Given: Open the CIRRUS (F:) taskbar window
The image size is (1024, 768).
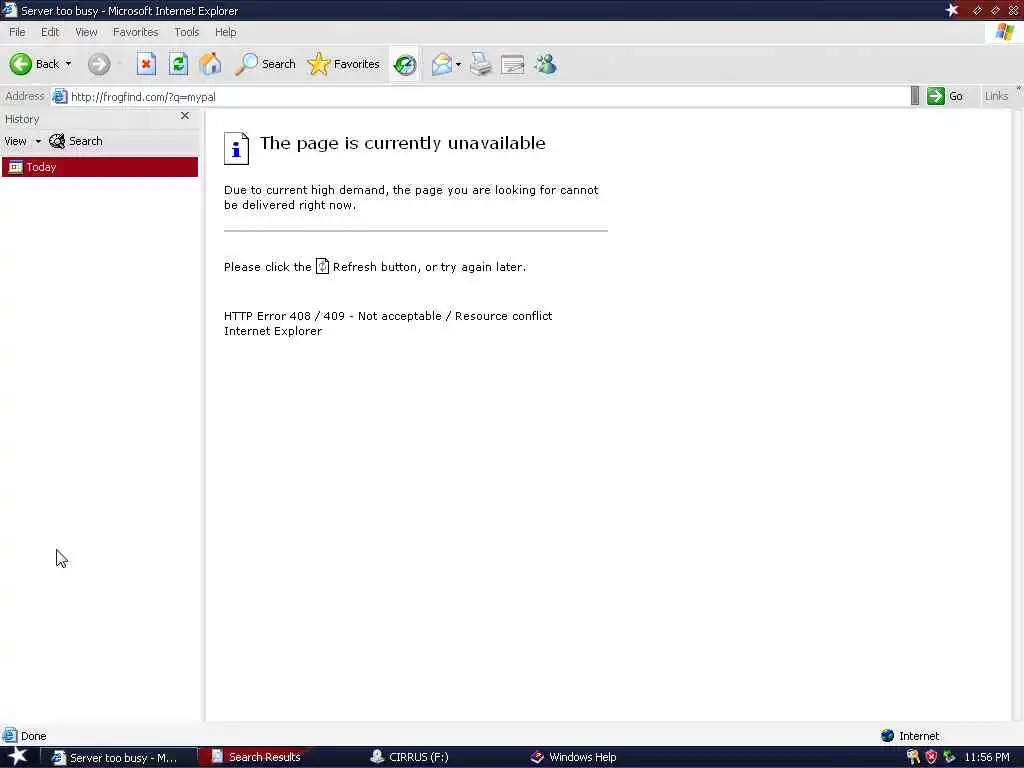Looking at the screenshot, I should coord(418,757).
